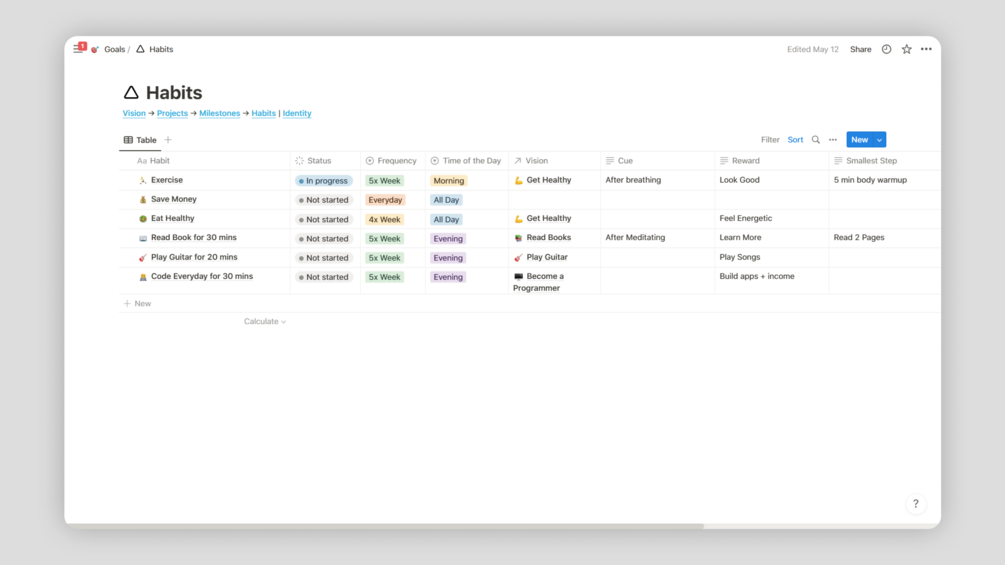Open the page options three-dot menu
Screen dimensions: 1005x565
click(926, 49)
